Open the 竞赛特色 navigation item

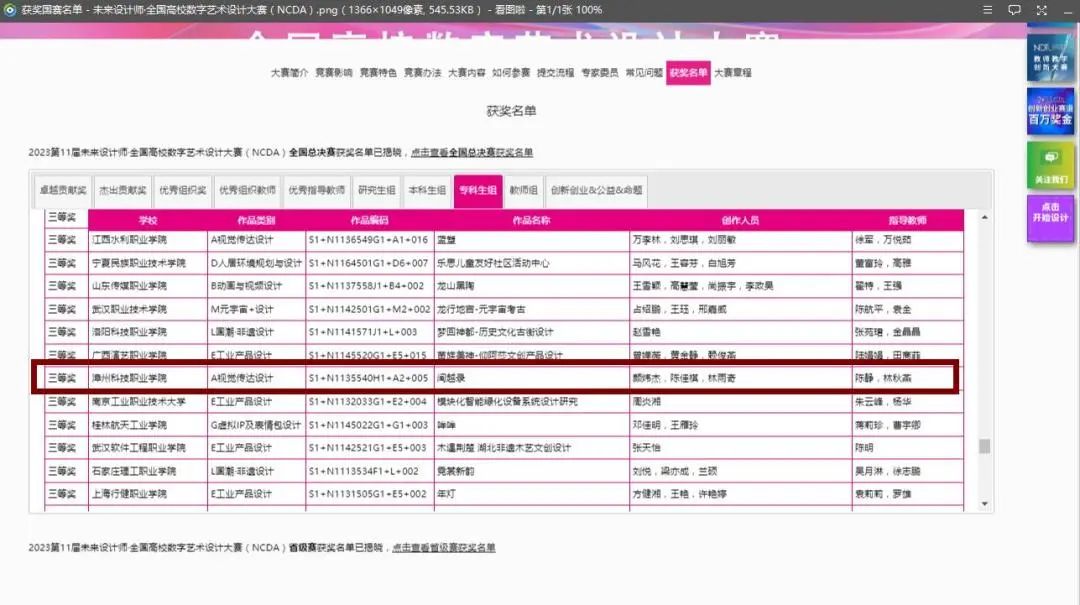(378, 72)
